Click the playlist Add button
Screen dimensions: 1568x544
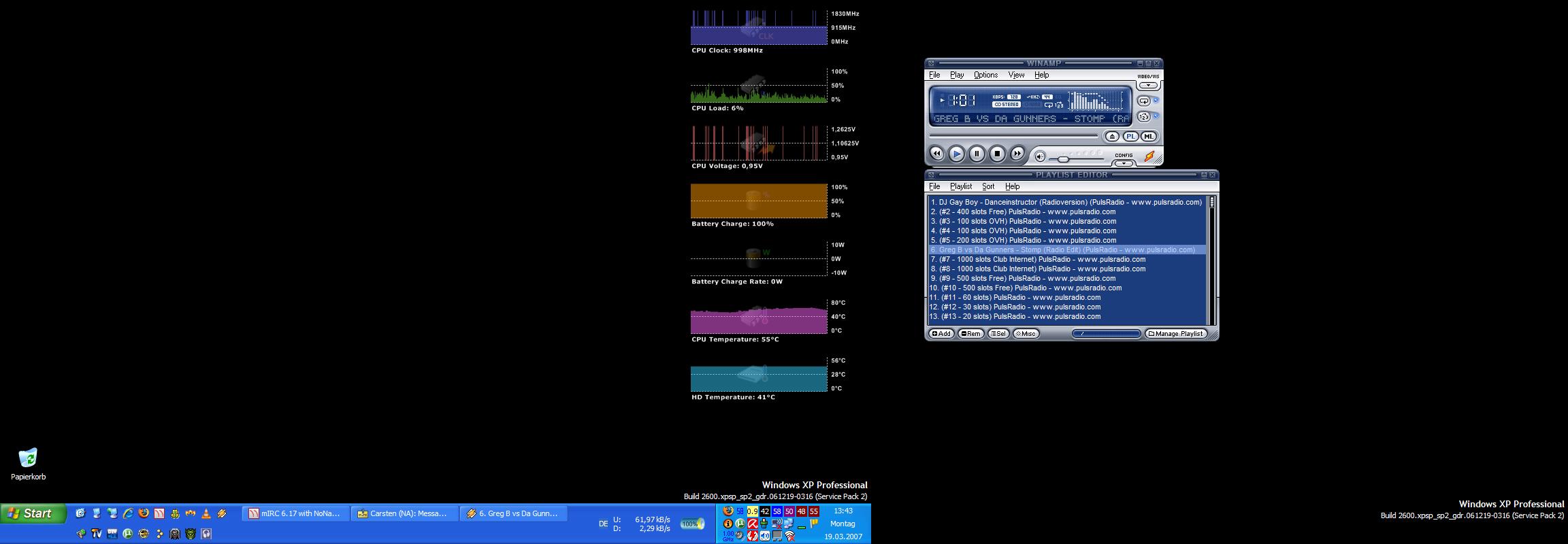pyautogui.click(x=942, y=333)
